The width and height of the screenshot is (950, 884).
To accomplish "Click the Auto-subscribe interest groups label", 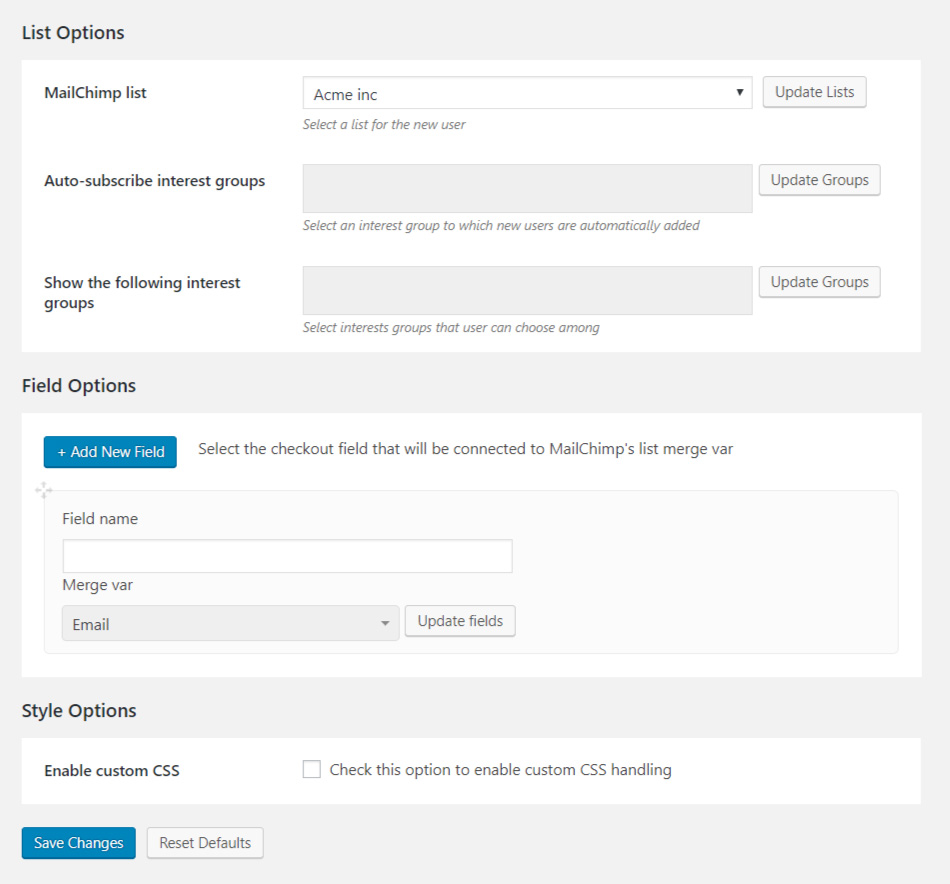I will coord(154,181).
